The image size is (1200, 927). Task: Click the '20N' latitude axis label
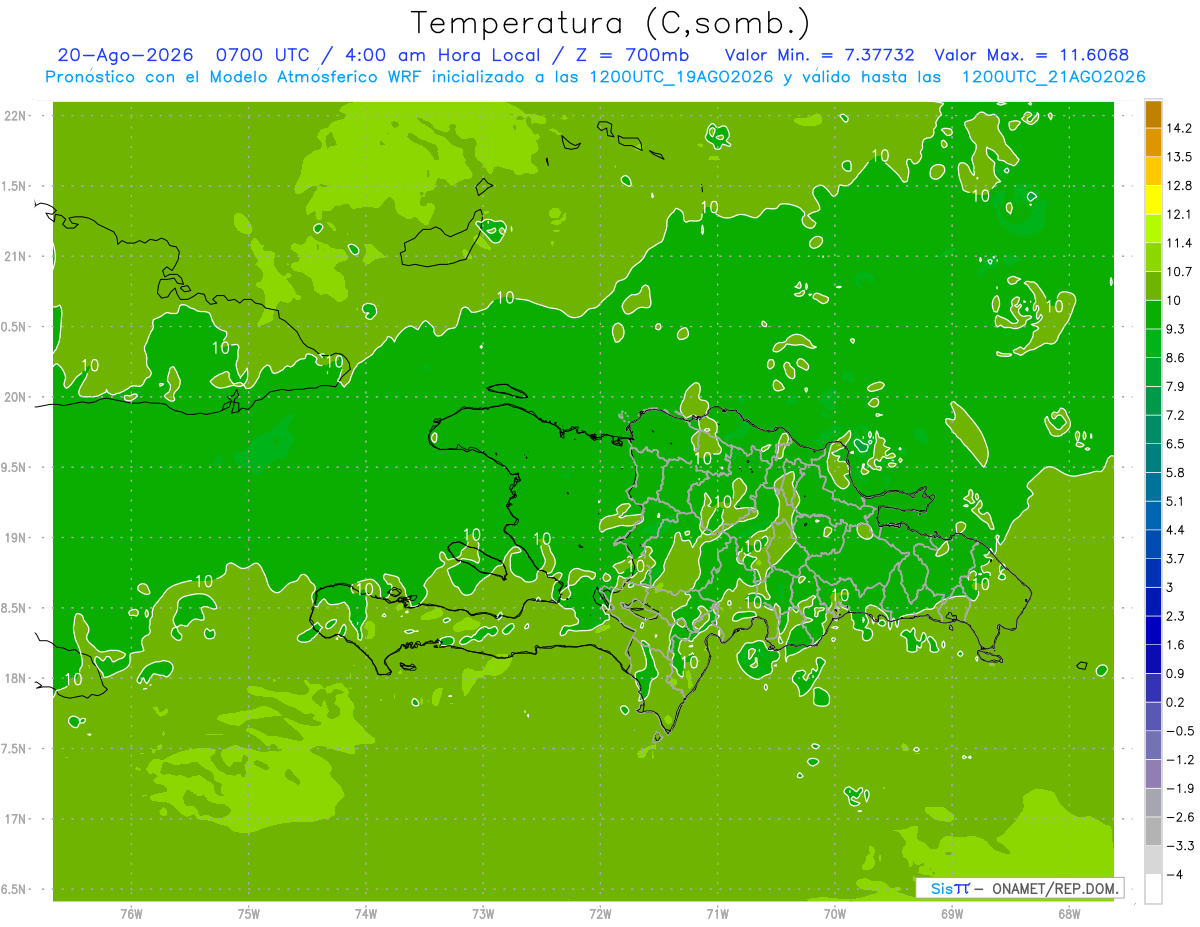point(16,397)
